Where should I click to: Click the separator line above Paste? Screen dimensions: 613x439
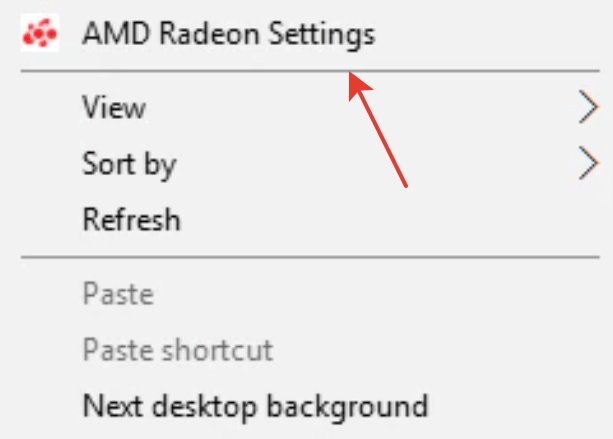click(310, 257)
